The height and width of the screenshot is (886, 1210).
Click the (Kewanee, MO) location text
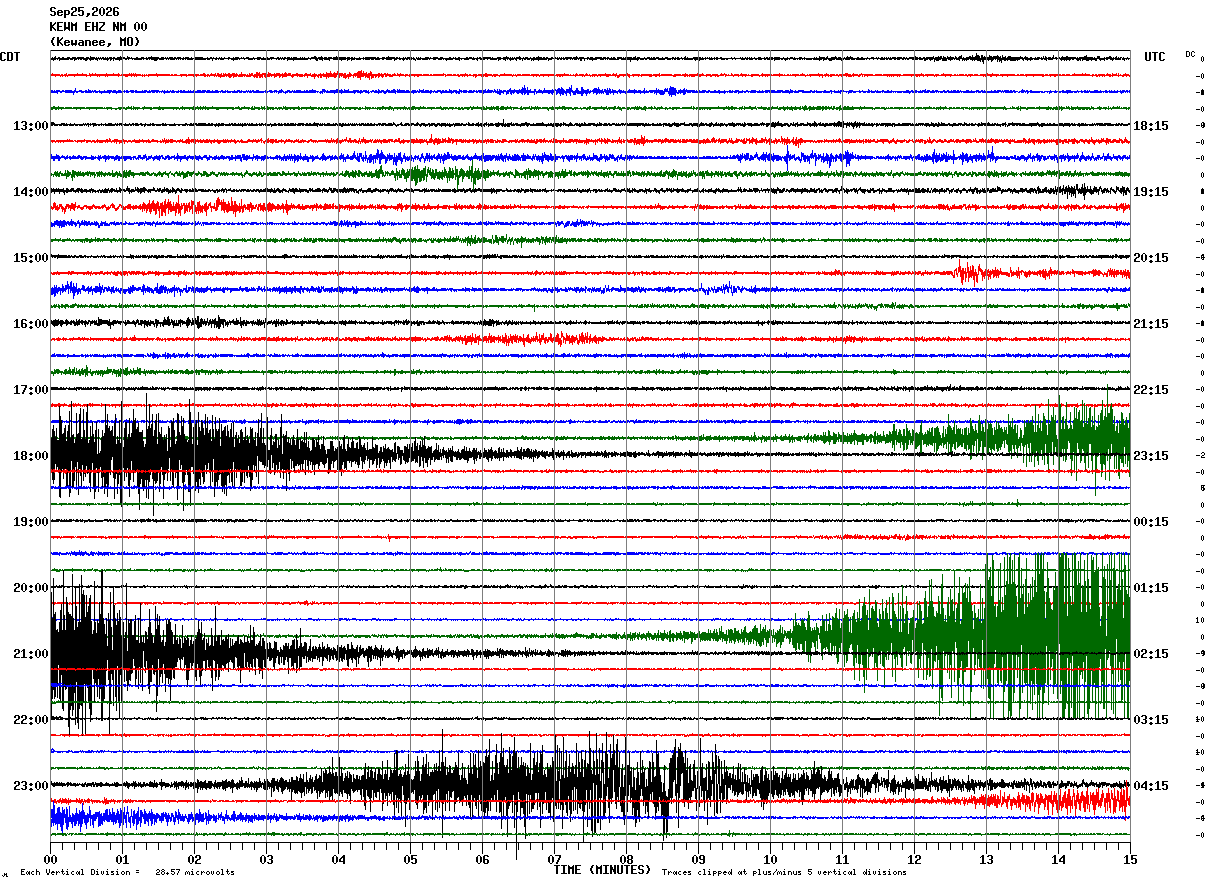click(x=95, y=42)
